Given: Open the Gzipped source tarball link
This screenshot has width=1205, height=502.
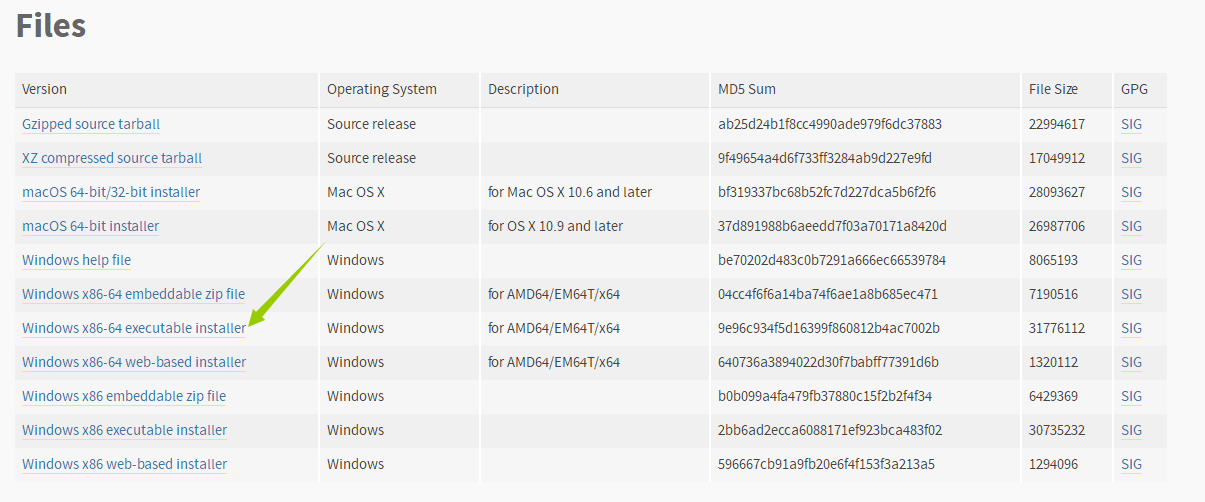Looking at the screenshot, I should [x=91, y=124].
